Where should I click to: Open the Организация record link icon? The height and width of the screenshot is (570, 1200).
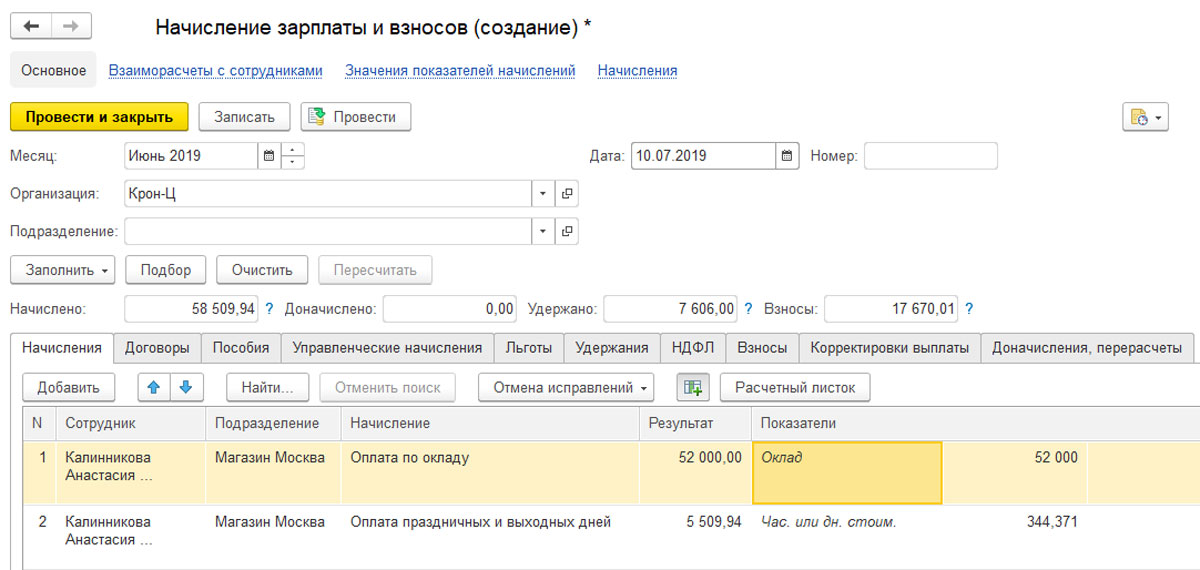(567, 194)
